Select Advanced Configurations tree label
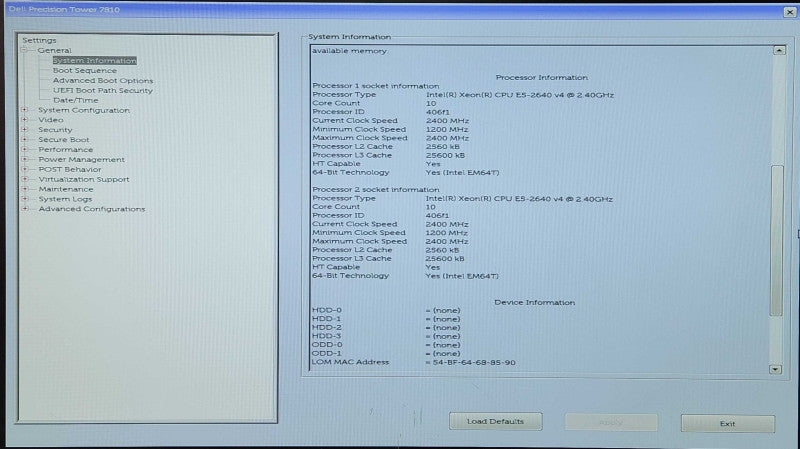Viewport: 800px width, 449px height. coord(91,209)
